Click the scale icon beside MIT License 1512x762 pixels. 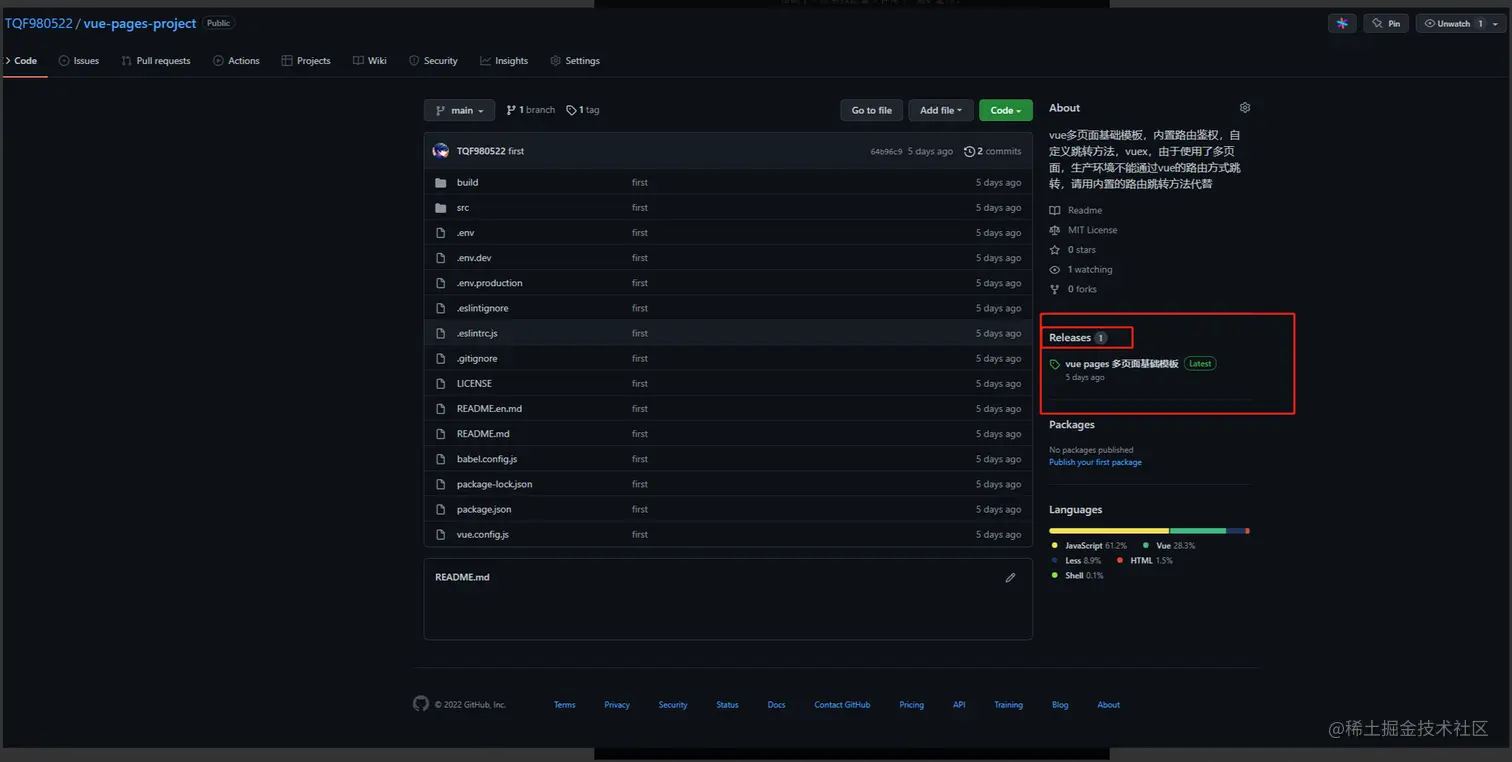tap(1055, 230)
